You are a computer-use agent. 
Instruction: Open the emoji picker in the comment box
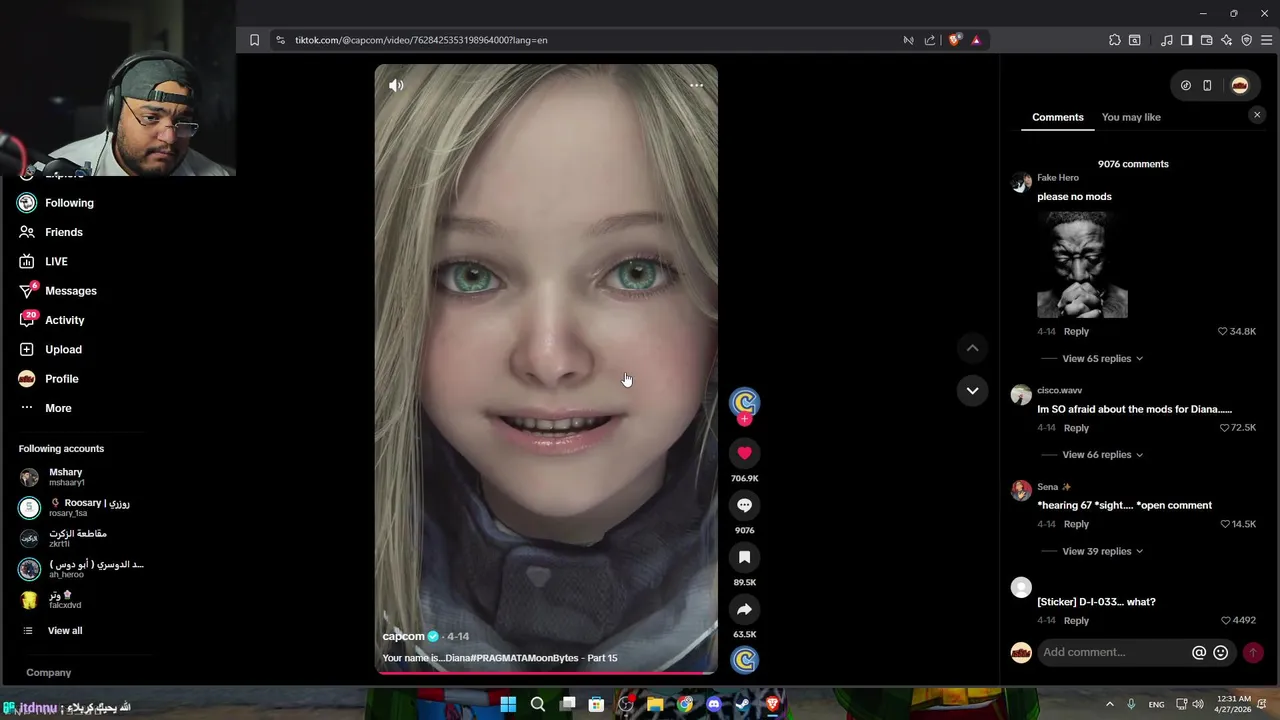(1221, 653)
